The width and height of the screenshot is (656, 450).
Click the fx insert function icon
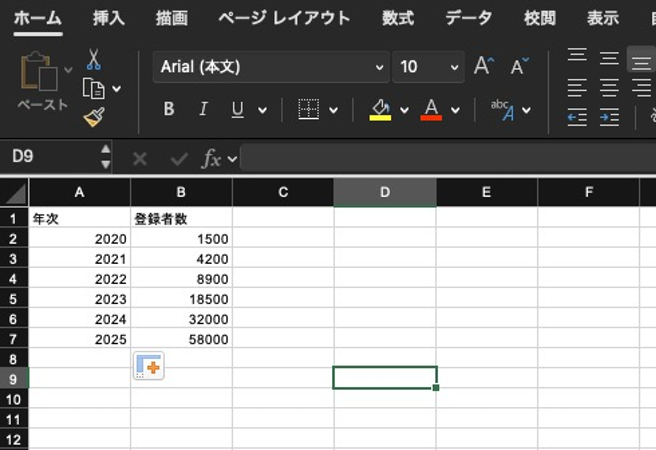212,159
